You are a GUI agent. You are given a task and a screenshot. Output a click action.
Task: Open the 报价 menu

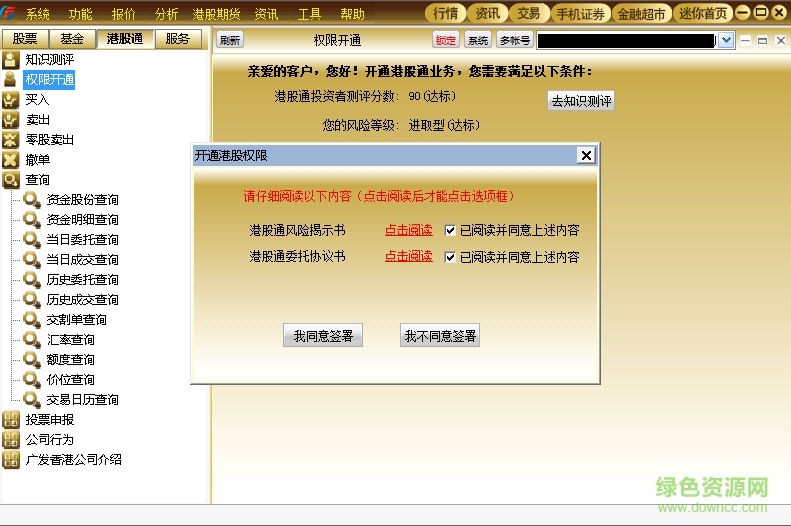(124, 14)
